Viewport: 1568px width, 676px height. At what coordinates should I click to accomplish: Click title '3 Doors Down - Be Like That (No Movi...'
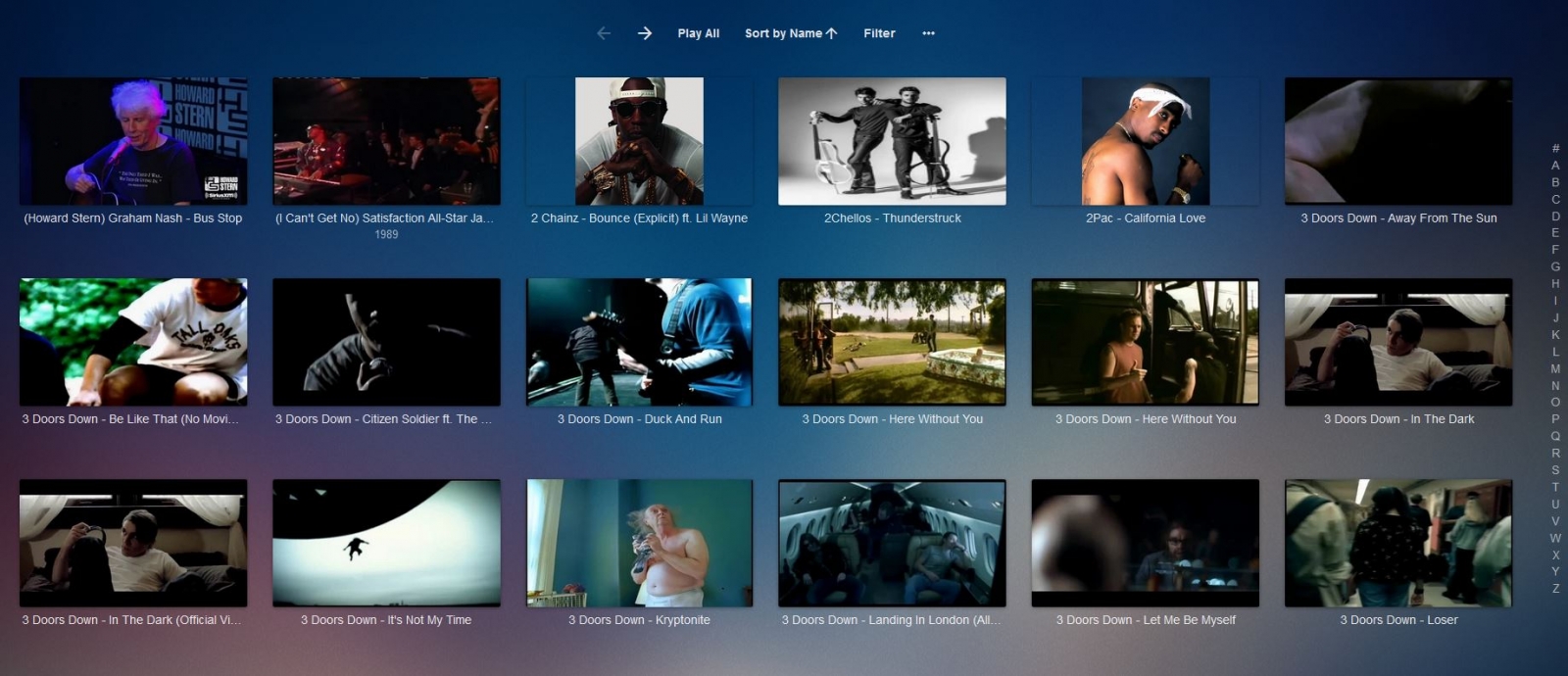tap(130, 419)
